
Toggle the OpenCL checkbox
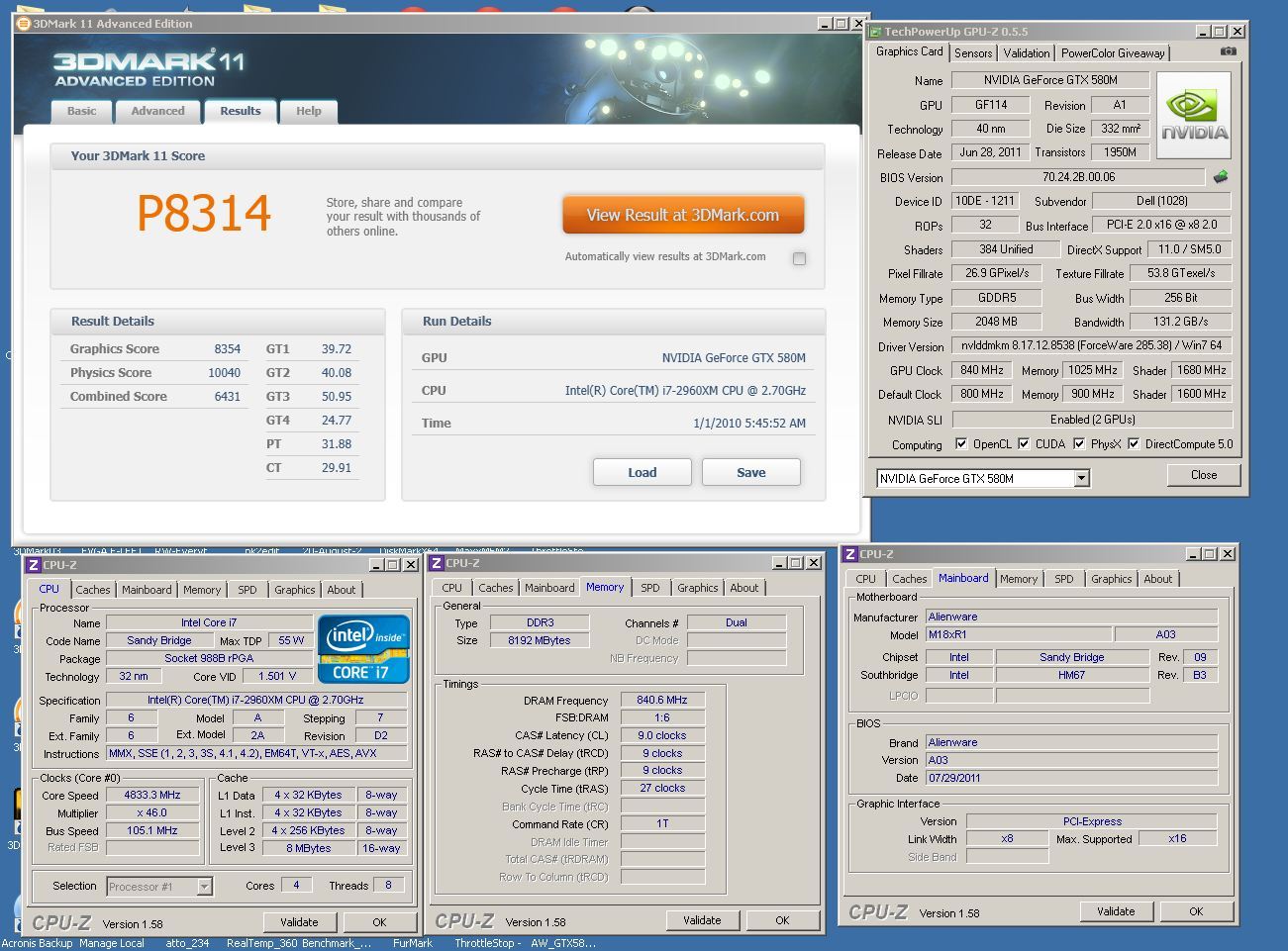(x=960, y=444)
